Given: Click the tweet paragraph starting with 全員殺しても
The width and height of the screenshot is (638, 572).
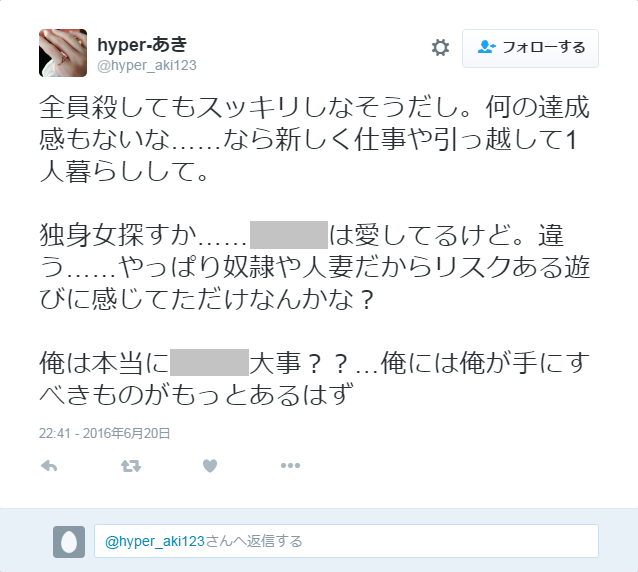Looking at the screenshot, I should click(315, 139).
